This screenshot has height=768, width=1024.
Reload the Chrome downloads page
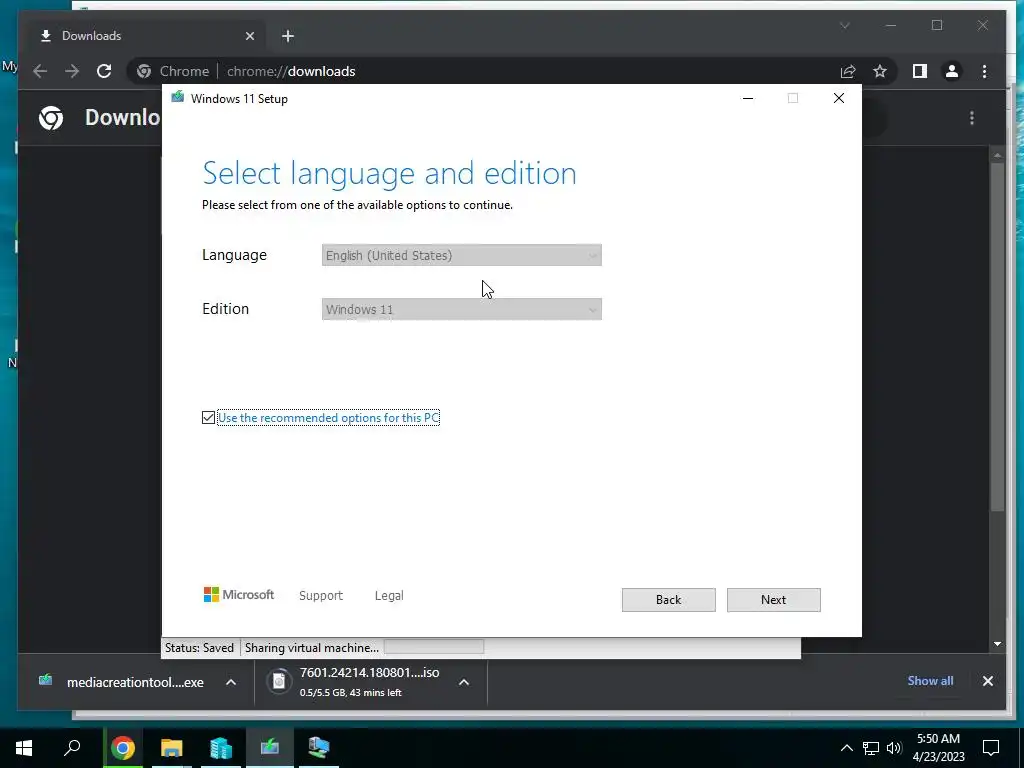104,71
